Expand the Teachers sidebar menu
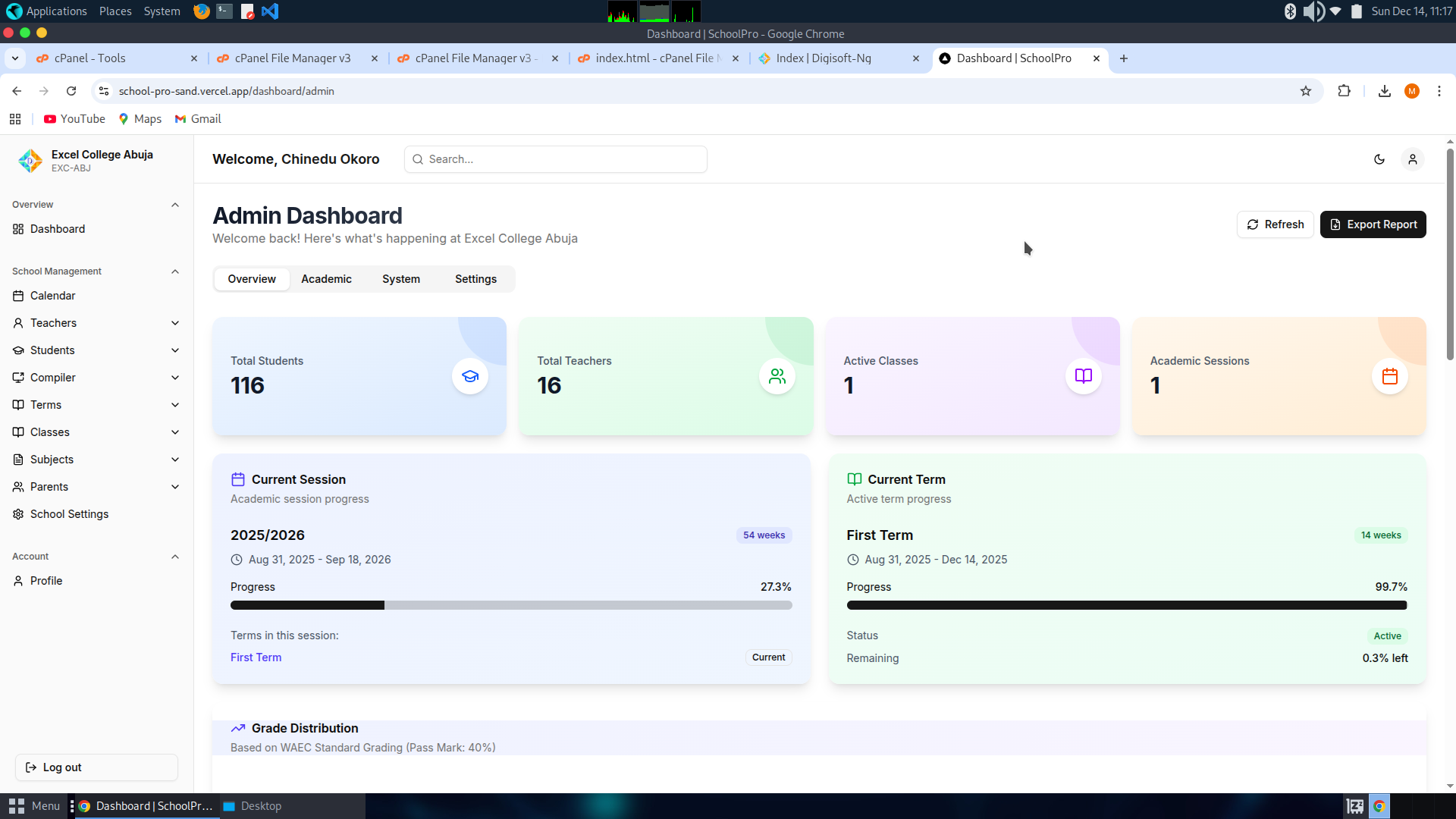Viewport: 1456px width, 819px height. [174, 323]
